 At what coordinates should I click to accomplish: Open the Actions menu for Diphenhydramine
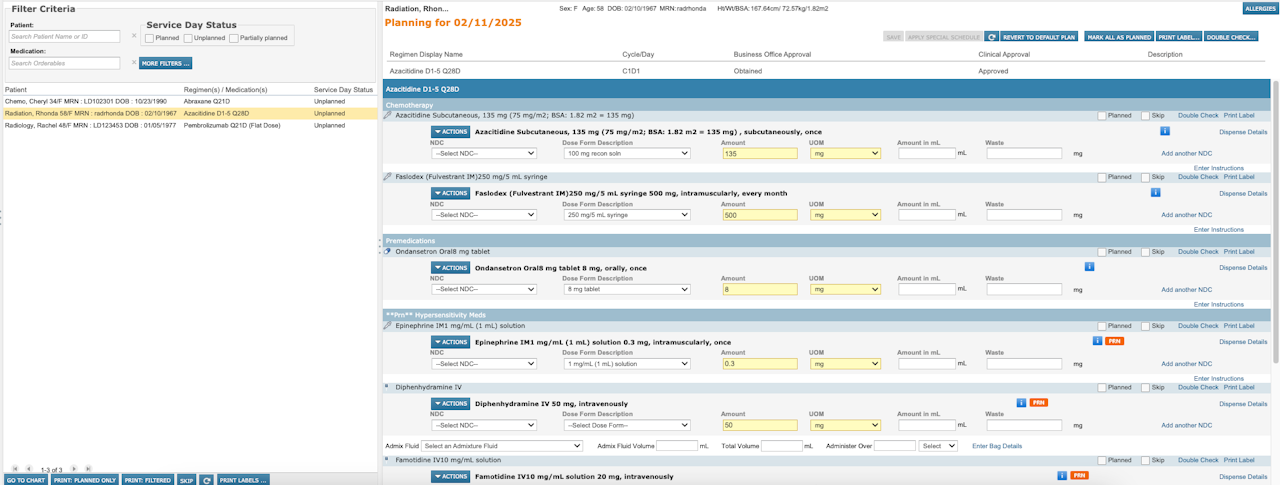click(x=451, y=404)
